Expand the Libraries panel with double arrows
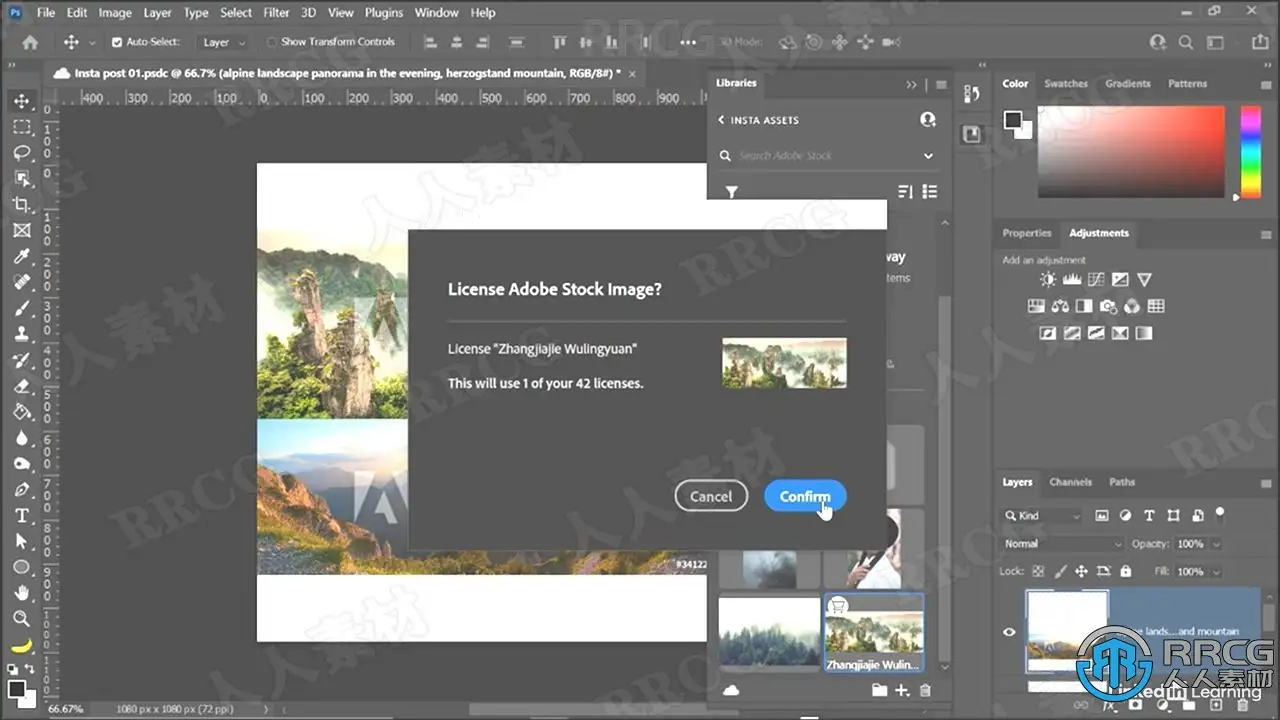The width and height of the screenshot is (1280, 720). click(911, 85)
